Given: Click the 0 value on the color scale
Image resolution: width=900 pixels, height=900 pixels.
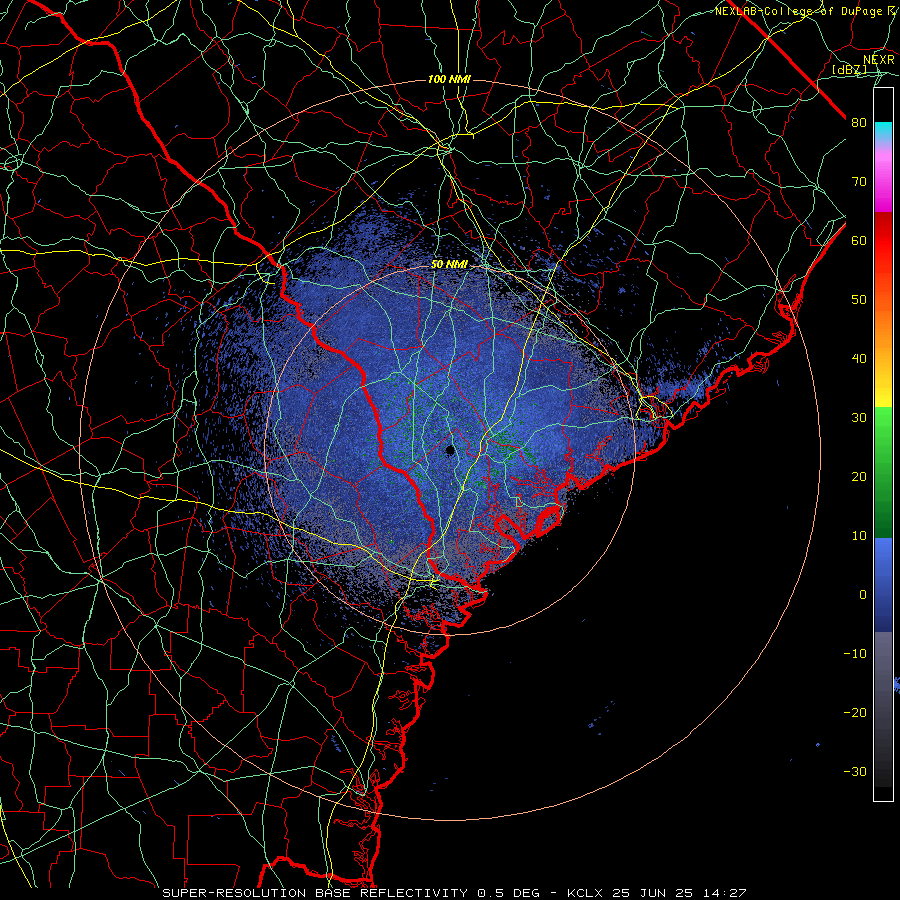Looking at the screenshot, I should (863, 595).
